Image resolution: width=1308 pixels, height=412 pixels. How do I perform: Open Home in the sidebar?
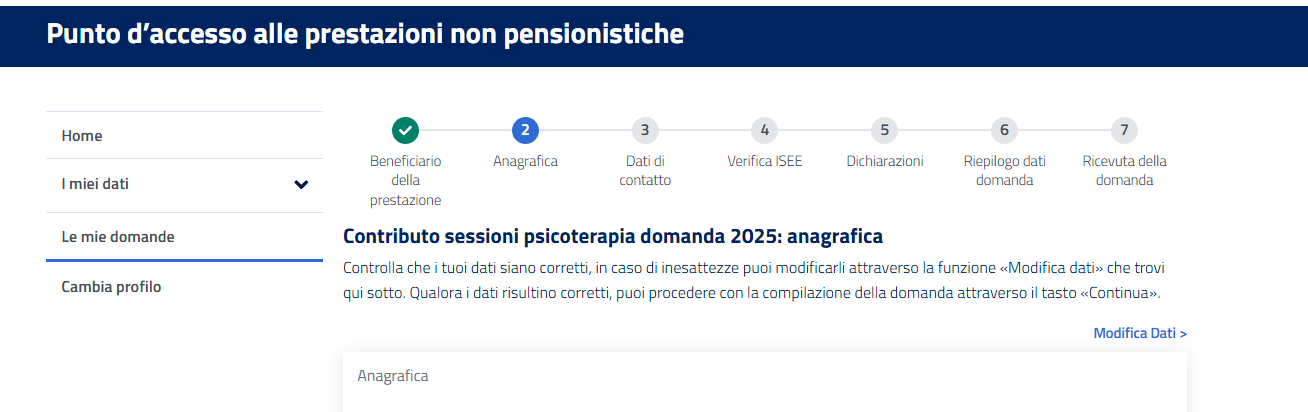pyautogui.click(x=82, y=136)
